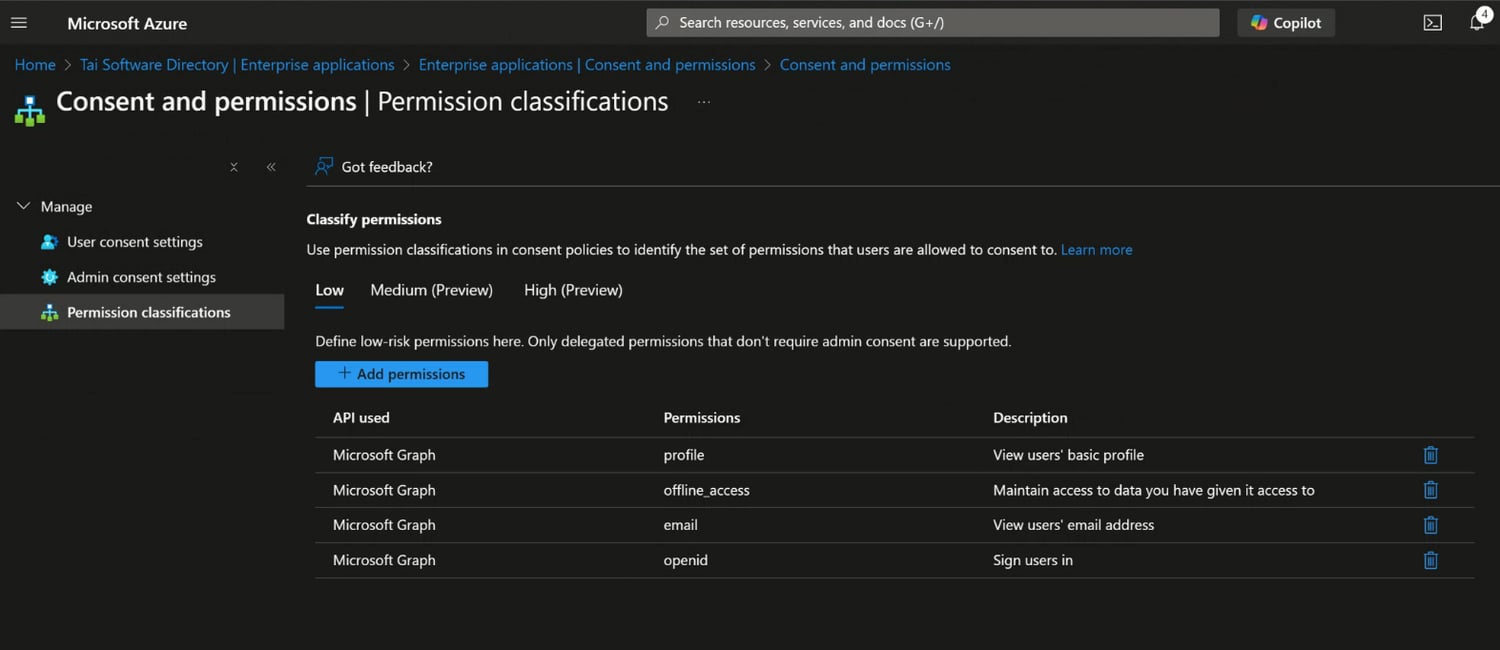Image resolution: width=1500 pixels, height=650 pixels.
Task: Select the profile permission cell
Action: point(684,455)
